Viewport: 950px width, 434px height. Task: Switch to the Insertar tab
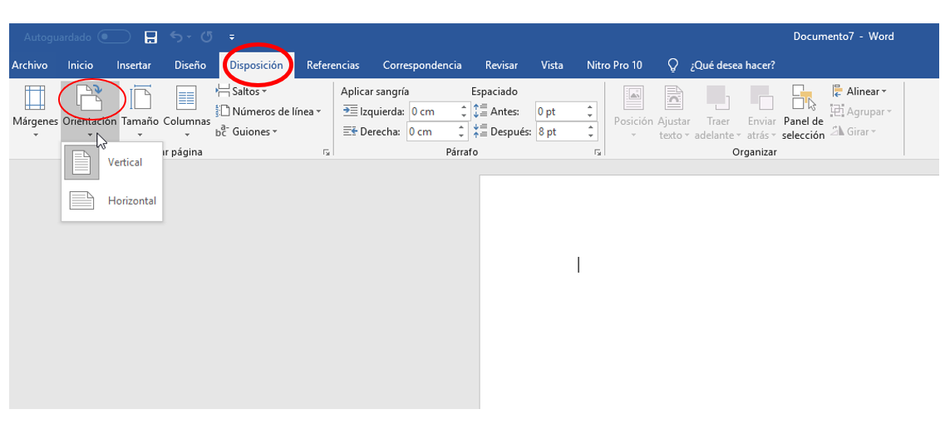coord(134,66)
